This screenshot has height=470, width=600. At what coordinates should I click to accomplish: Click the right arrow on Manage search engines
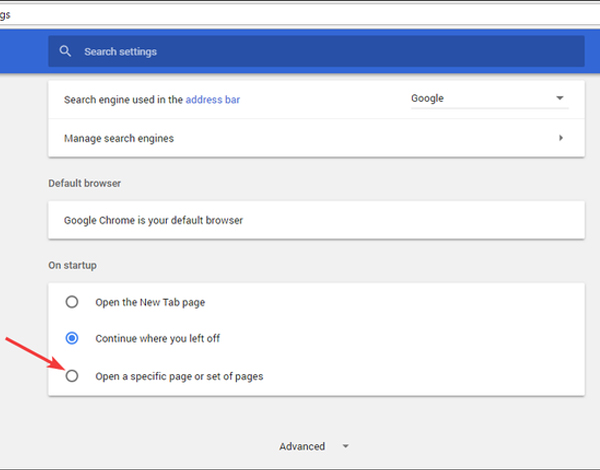click(561, 138)
